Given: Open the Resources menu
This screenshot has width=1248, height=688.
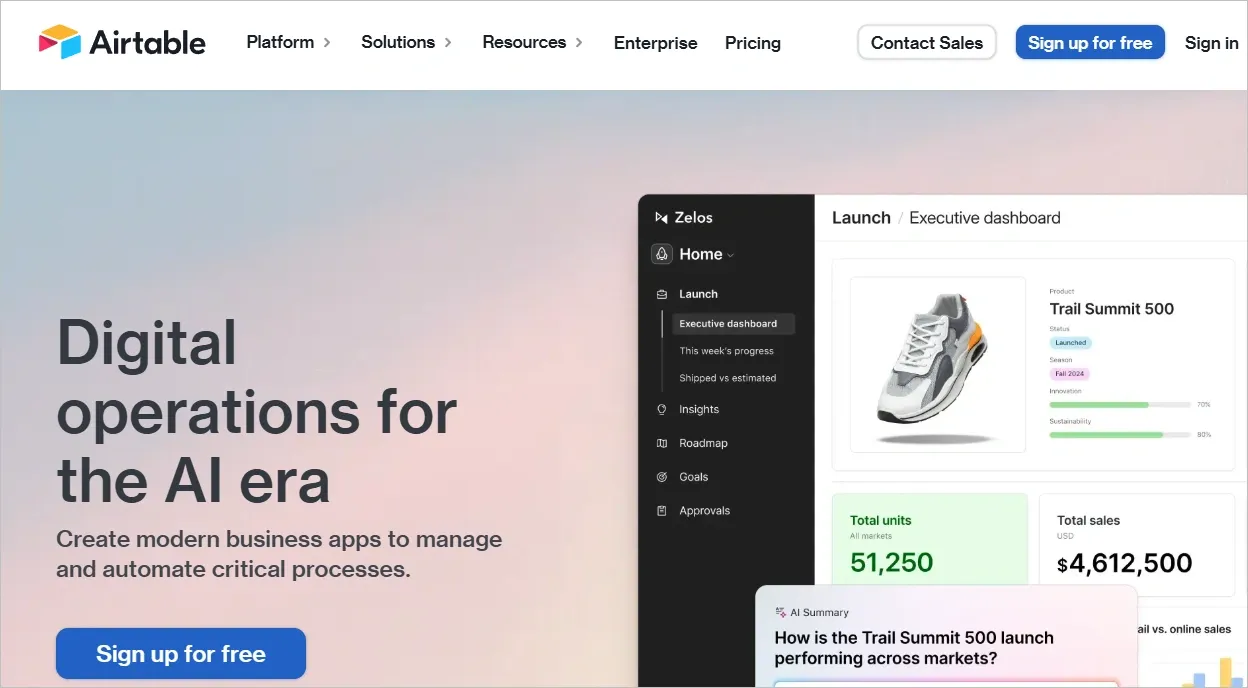Looking at the screenshot, I should coord(580,43).
